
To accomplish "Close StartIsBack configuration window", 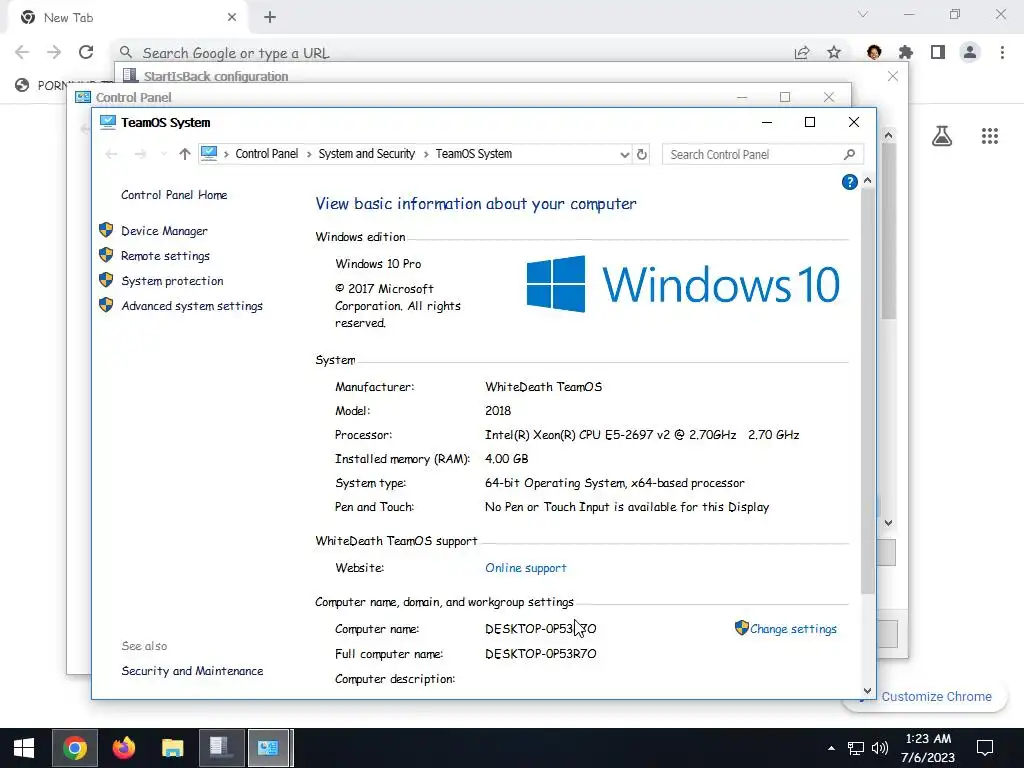I will (x=893, y=76).
